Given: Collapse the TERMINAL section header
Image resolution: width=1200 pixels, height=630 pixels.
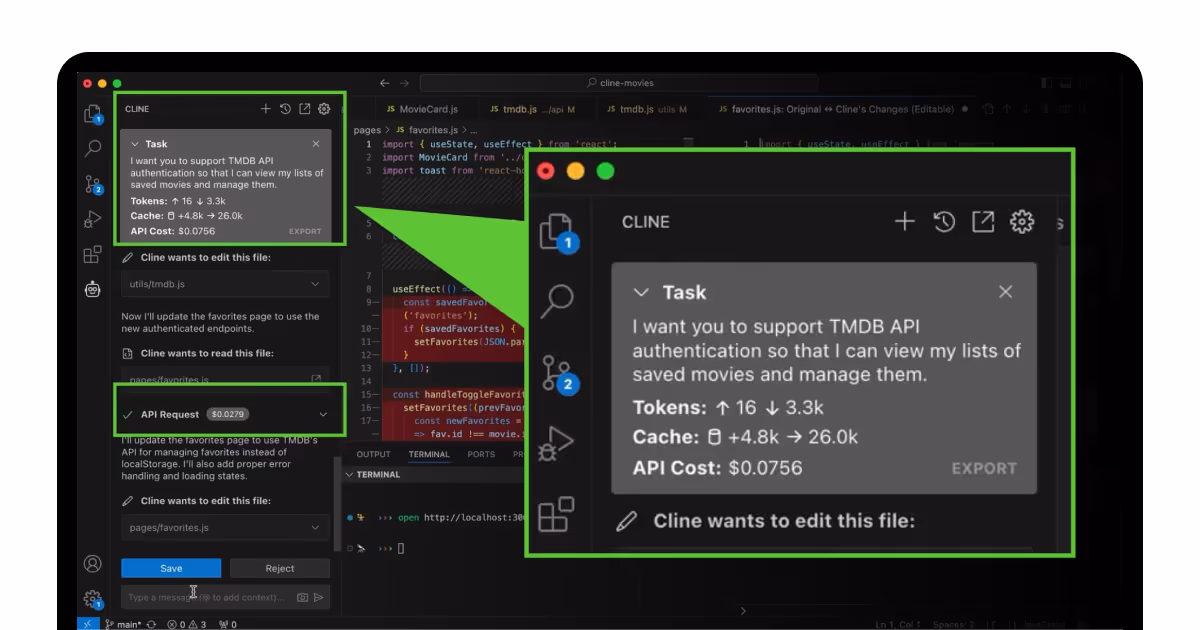Looking at the screenshot, I should point(351,475).
